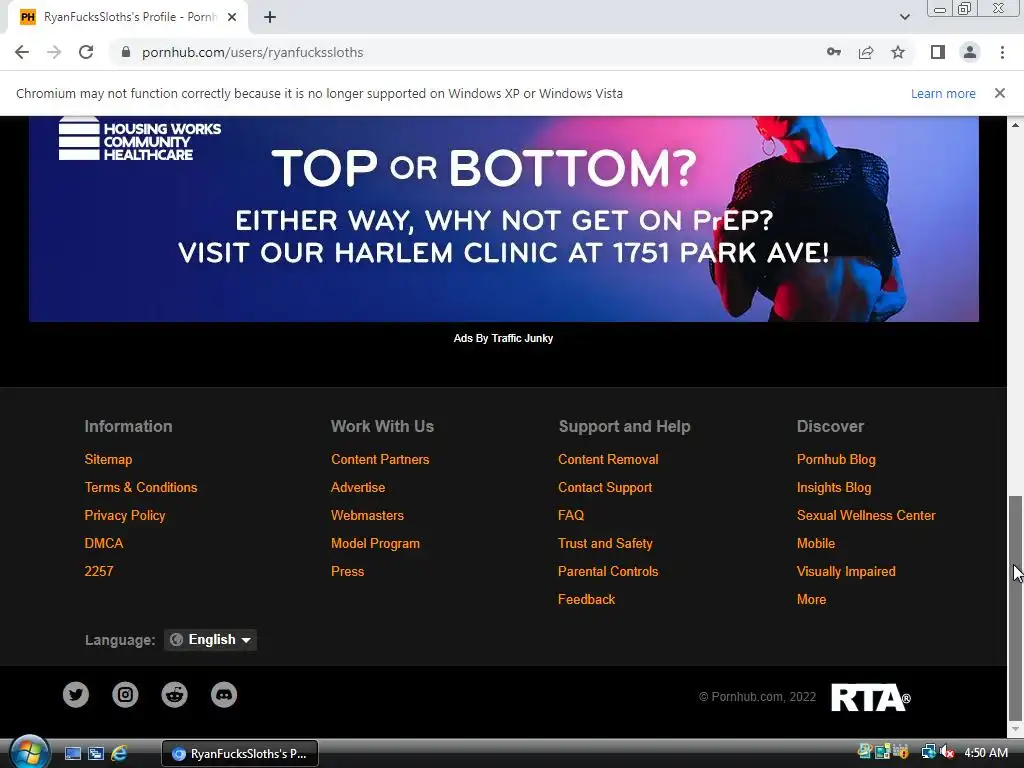
Task: Click the Learn more link in infobar
Action: (943, 93)
